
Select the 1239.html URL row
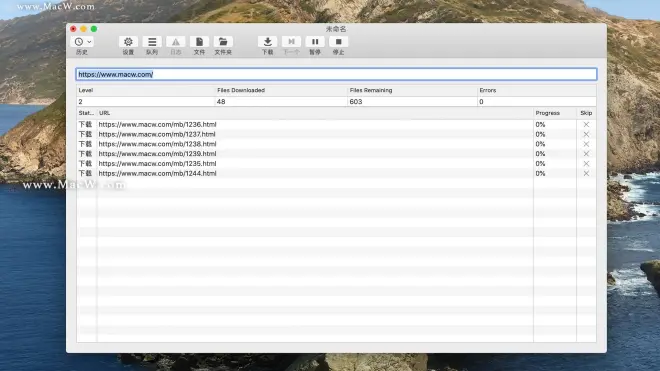point(336,154)
